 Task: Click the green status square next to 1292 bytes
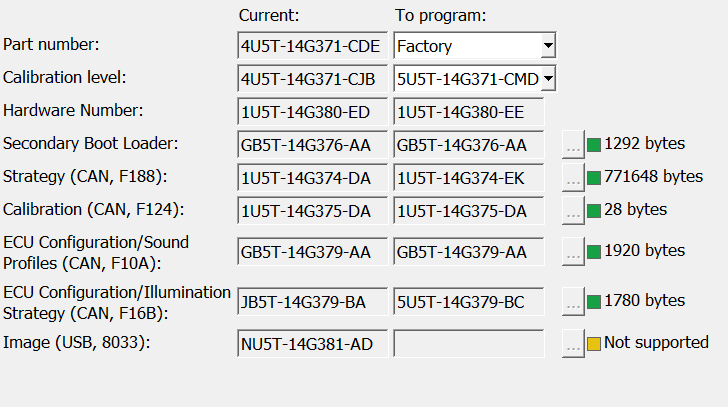[594, 145]
